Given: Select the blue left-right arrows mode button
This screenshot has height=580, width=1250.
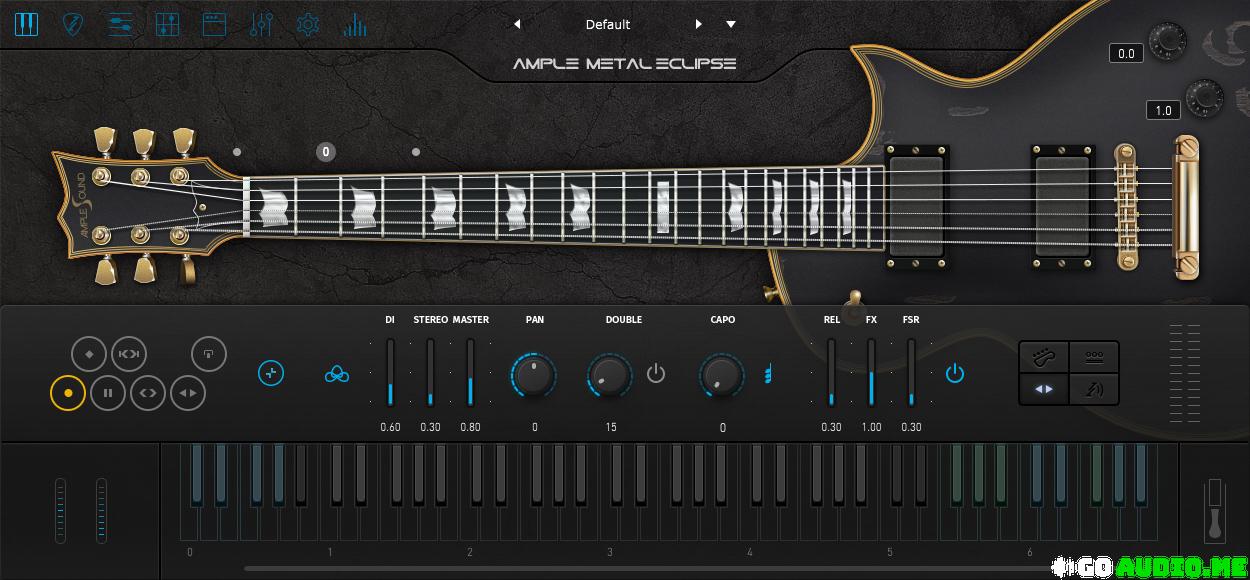Looking at the screenshot, I should pyautogui.click(x=1044, y=389).
